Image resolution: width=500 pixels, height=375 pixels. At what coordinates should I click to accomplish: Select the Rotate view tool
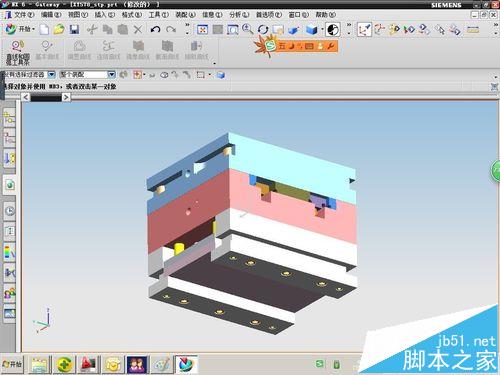(x=263, y=29)
